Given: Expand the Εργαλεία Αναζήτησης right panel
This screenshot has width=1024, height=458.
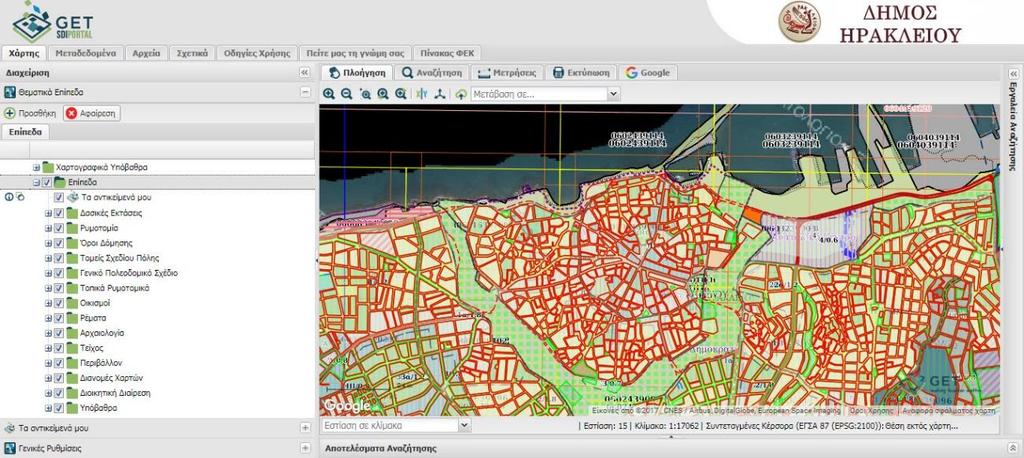Looking at the screenshot, I should (x=1014, y=73).
